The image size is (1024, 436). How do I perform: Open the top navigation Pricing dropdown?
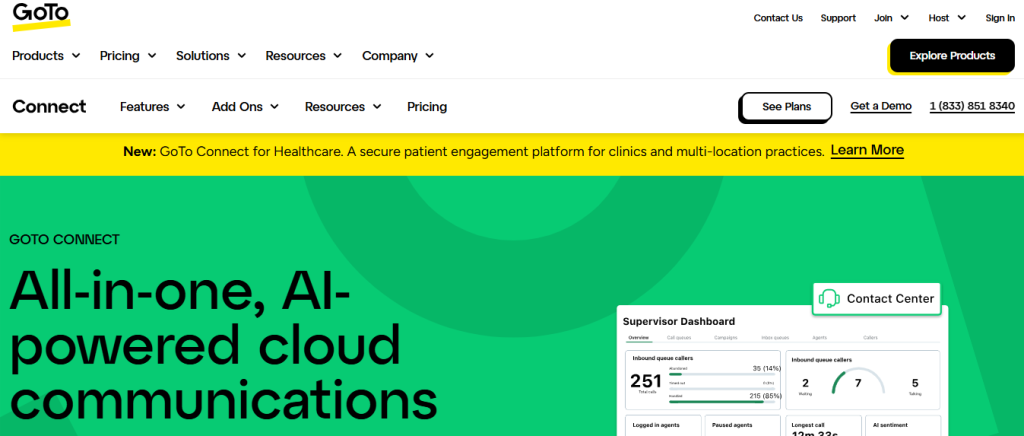click(128, 56)
